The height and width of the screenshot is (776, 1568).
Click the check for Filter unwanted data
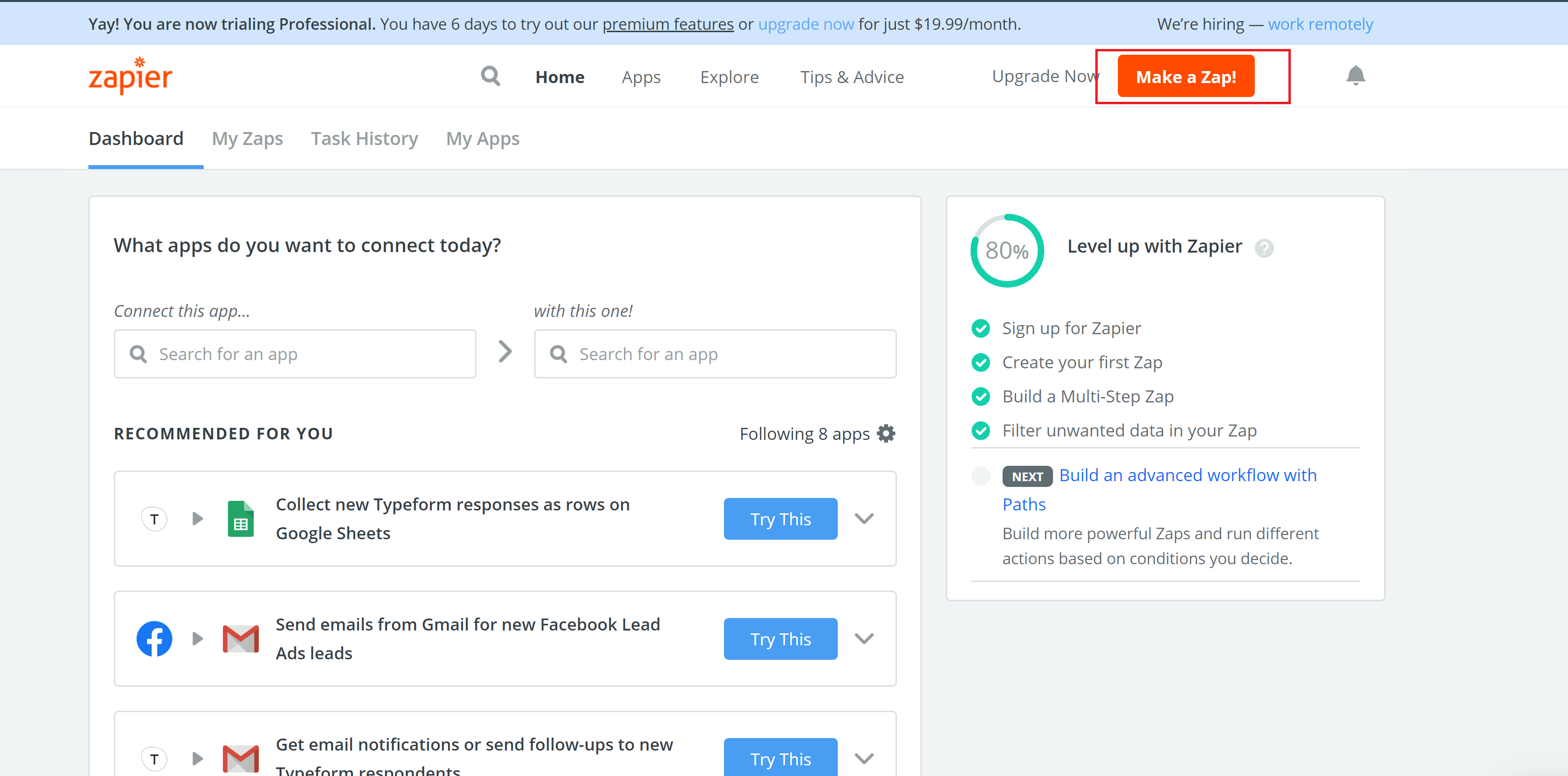980,430
